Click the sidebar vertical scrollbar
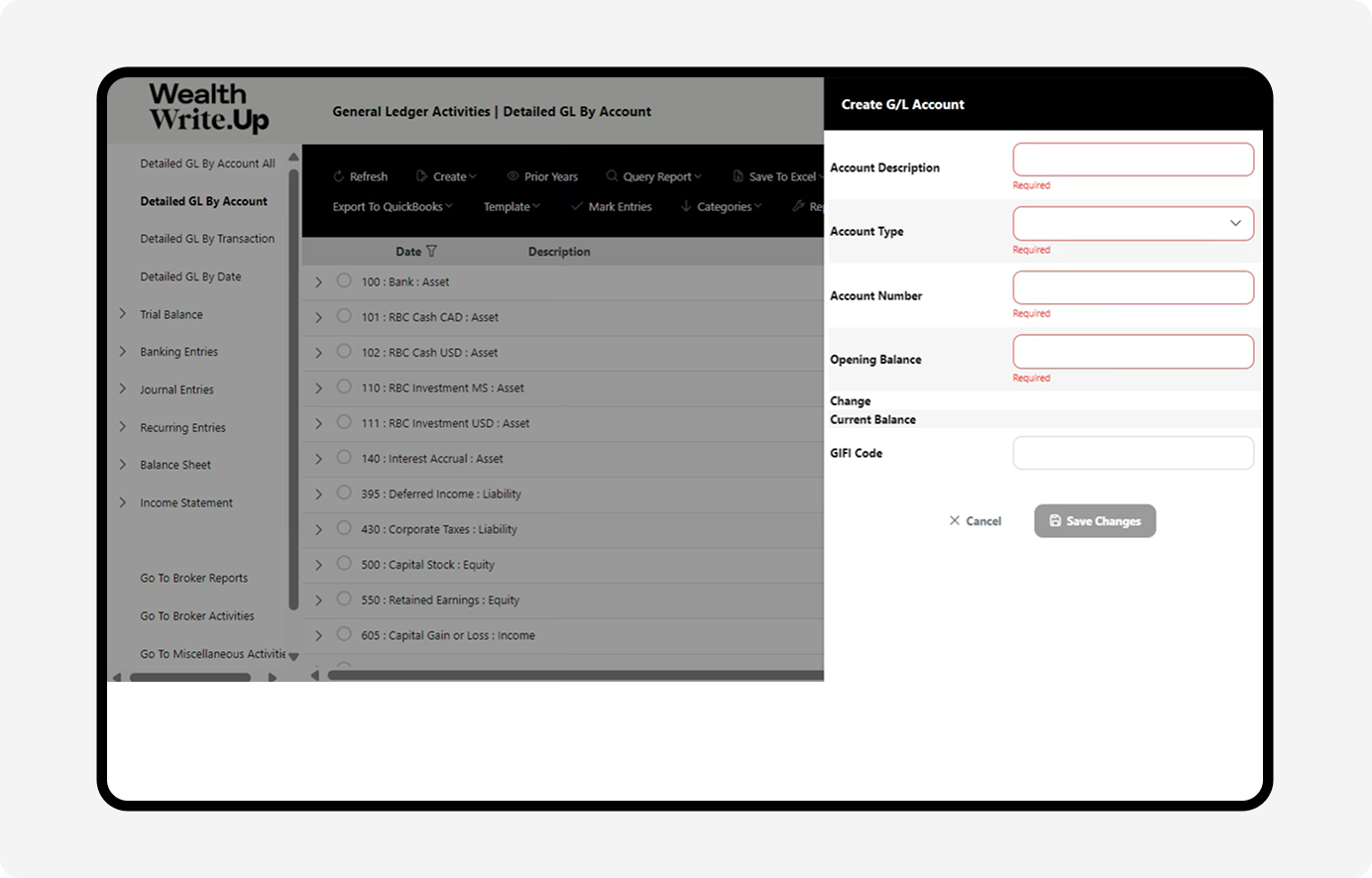The height and width of the screenshot is (878, 1372). click(x=293, y=386)
